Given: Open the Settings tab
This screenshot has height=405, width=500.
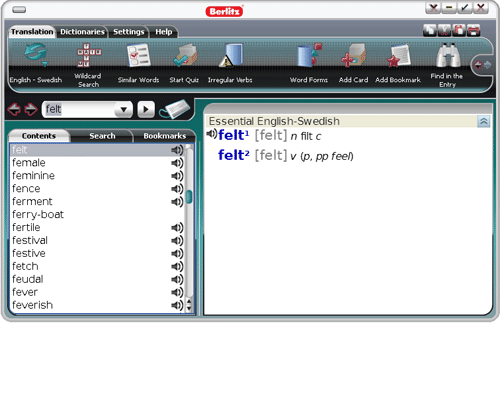Looking at the screenshot, I should pyautogui.click(x=129, y=32).
